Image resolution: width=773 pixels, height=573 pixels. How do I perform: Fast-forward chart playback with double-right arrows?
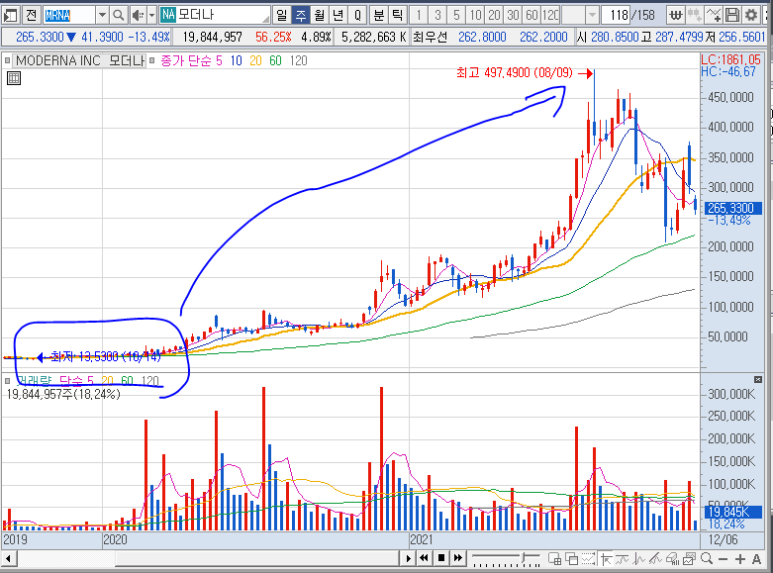[x=458, y=558]
